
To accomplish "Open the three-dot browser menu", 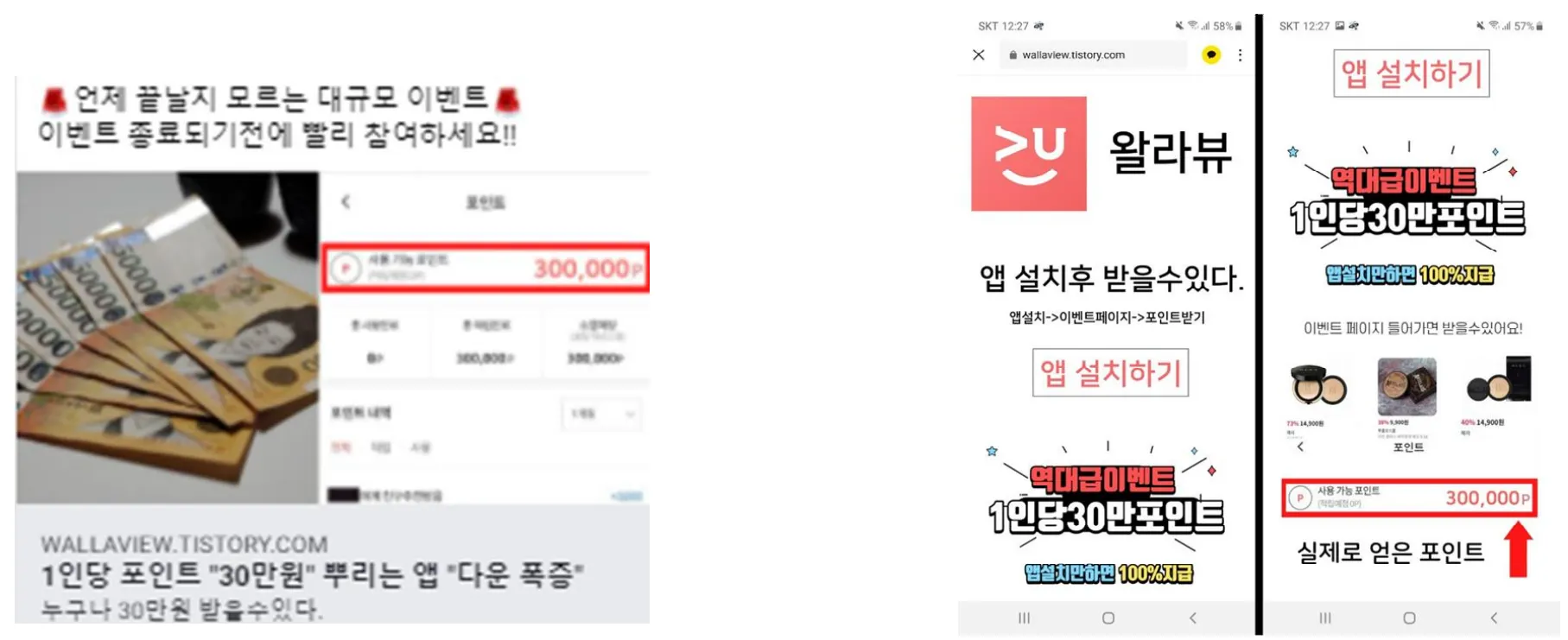I will click(1240, 54).
